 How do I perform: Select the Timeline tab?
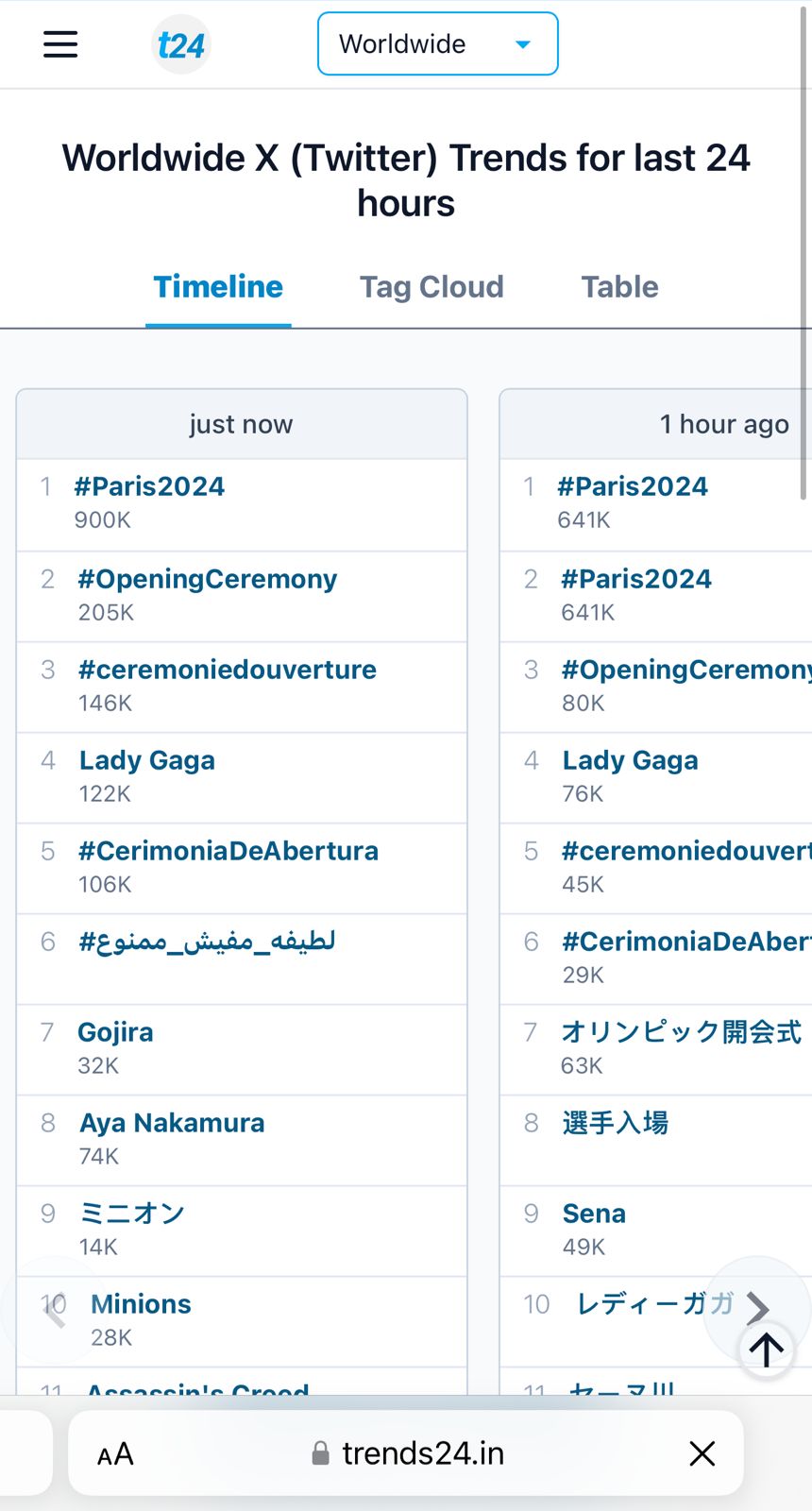point(218,287)
